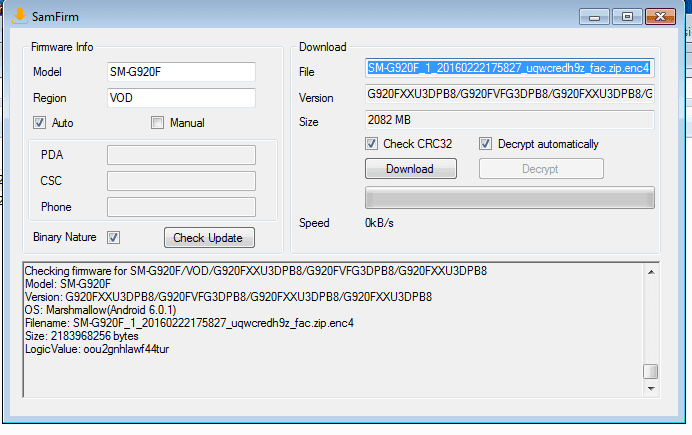Click the Check Update button
Viewport: 692px width, 435px height.
209,238
